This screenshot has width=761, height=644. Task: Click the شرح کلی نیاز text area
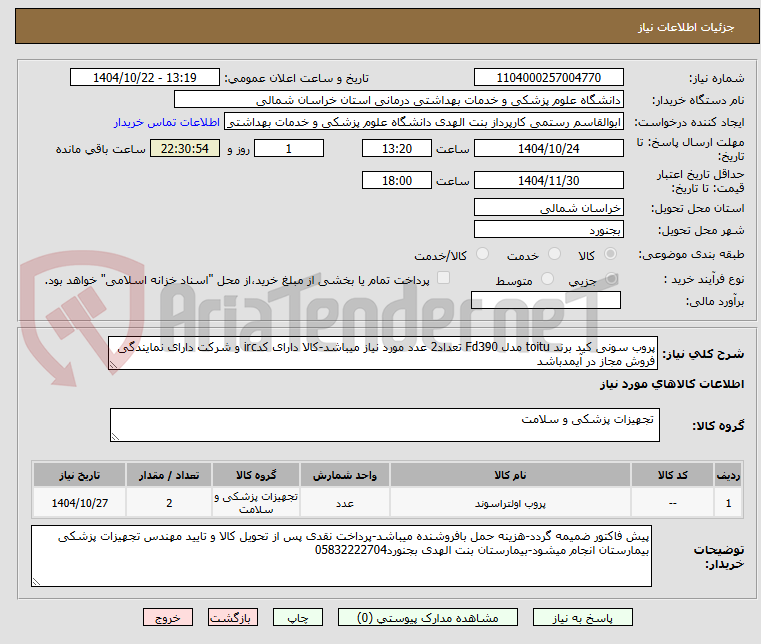[383, 353]
